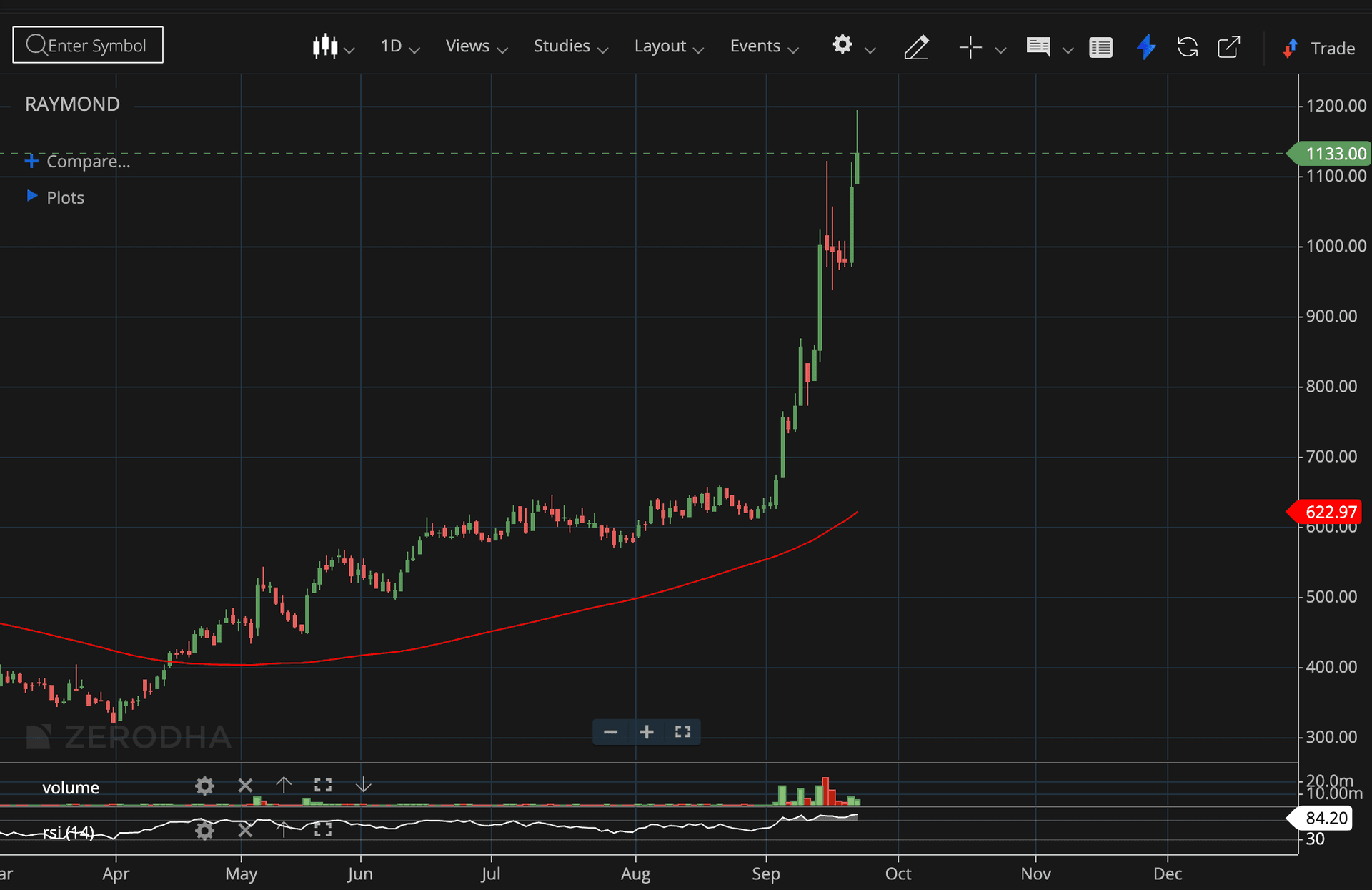This screenshot has width=1372, height=890.
Task: Zoom out the chart with minus button
Action: [x=610, y=732]
